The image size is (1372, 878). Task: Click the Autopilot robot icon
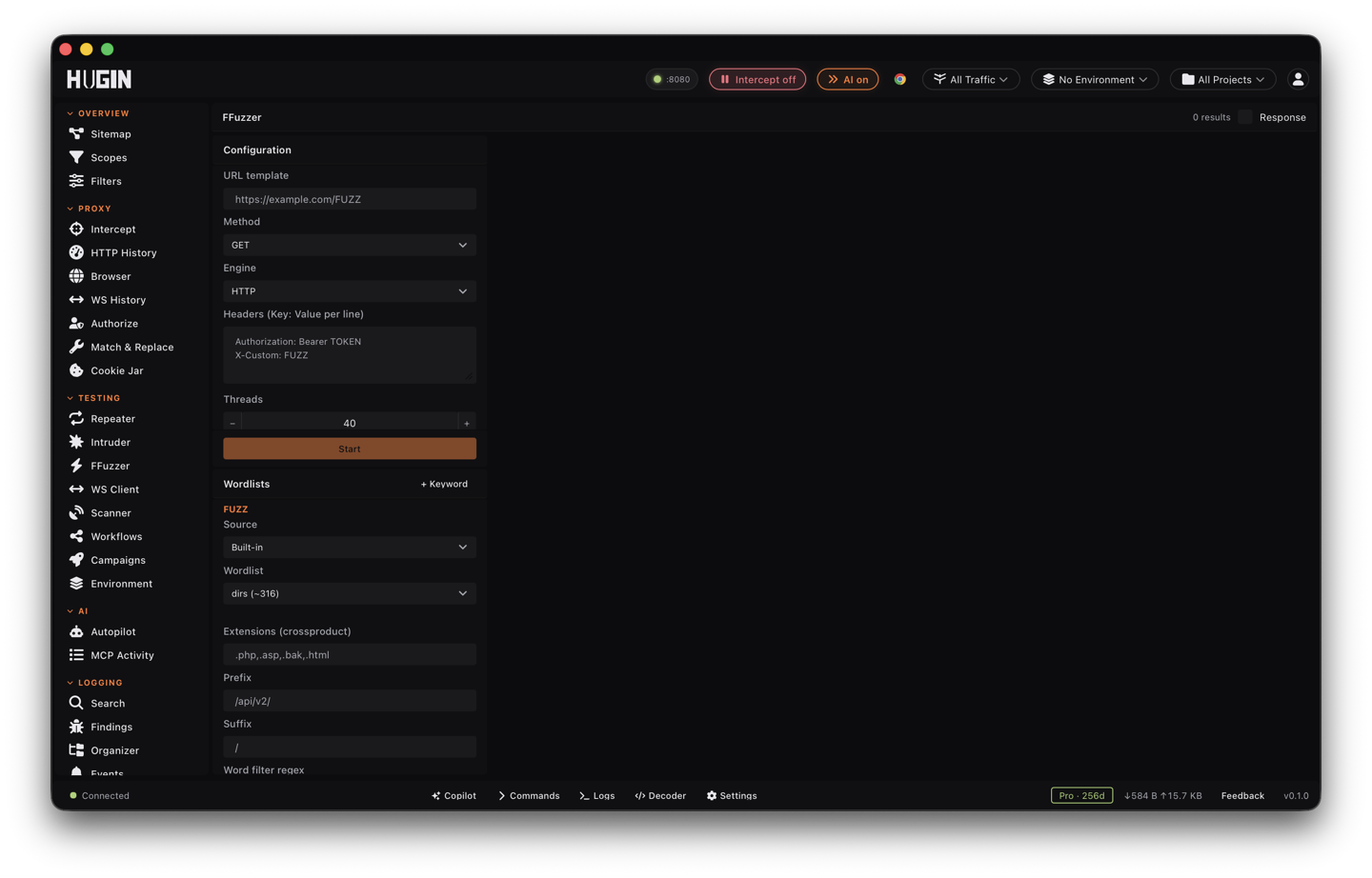(76, 631)
